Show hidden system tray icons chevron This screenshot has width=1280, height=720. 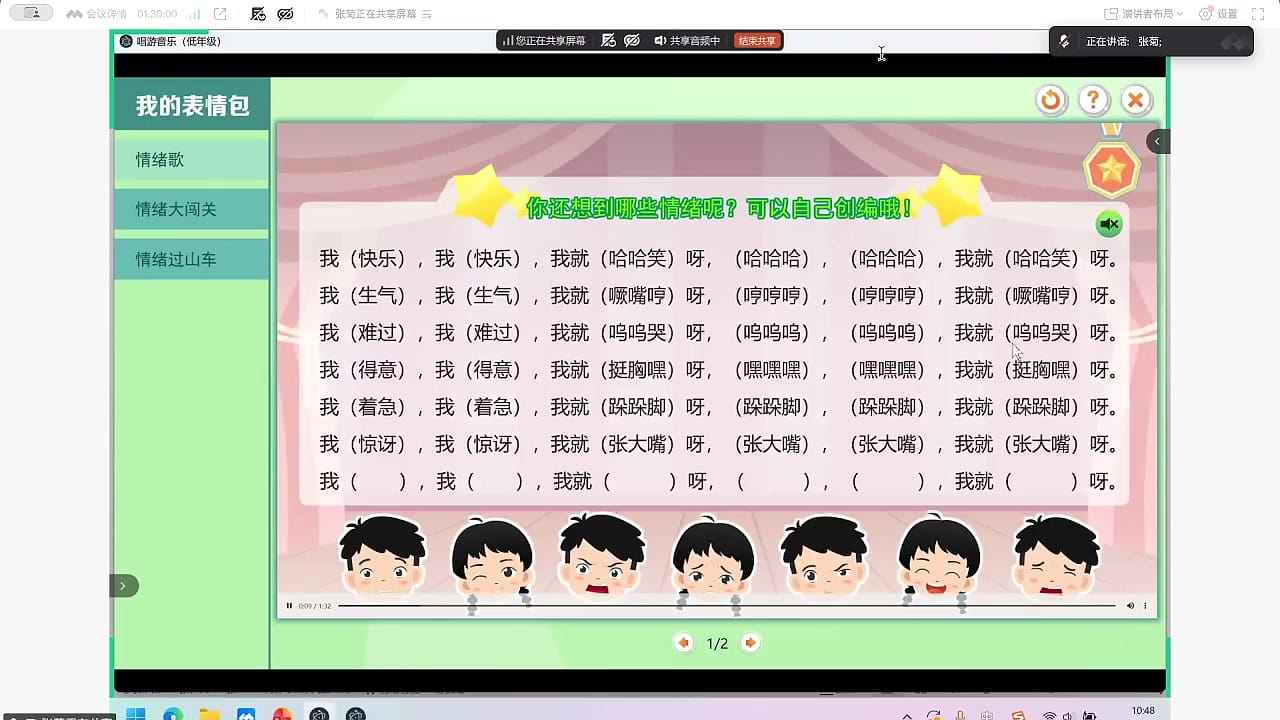(x=907, y=716)
